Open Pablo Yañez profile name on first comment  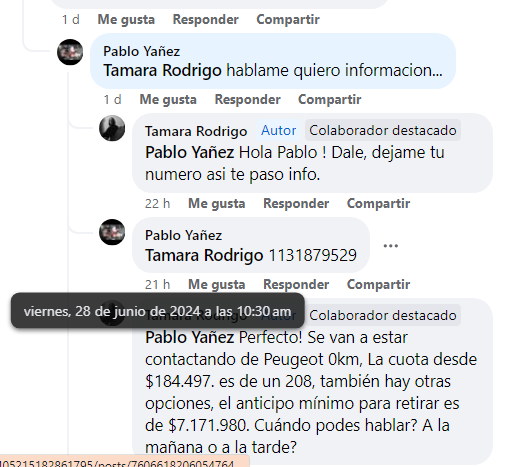[x=141, y=51]
